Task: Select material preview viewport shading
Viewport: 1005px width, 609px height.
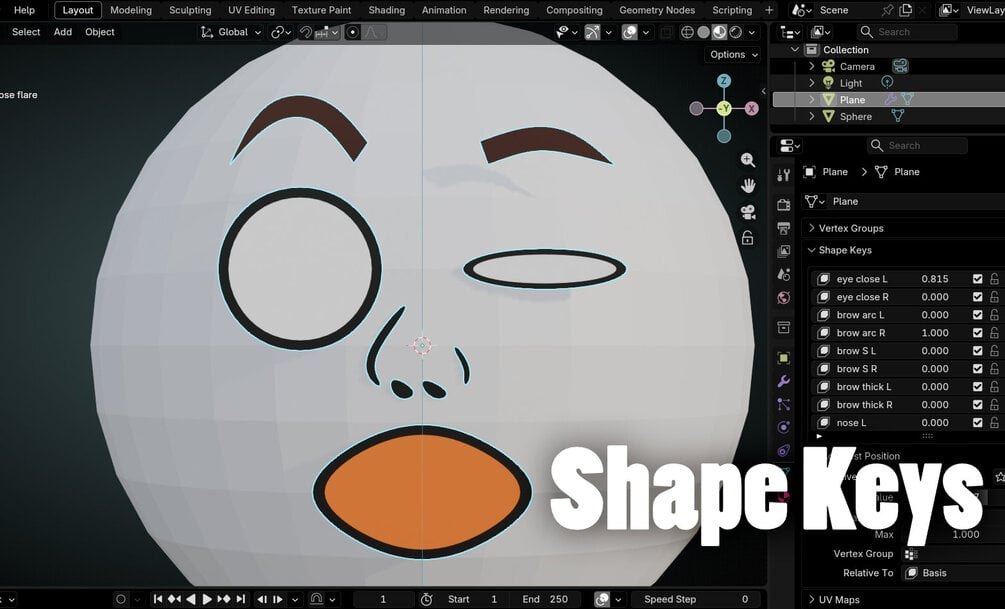Action: (x=719, y=32)
